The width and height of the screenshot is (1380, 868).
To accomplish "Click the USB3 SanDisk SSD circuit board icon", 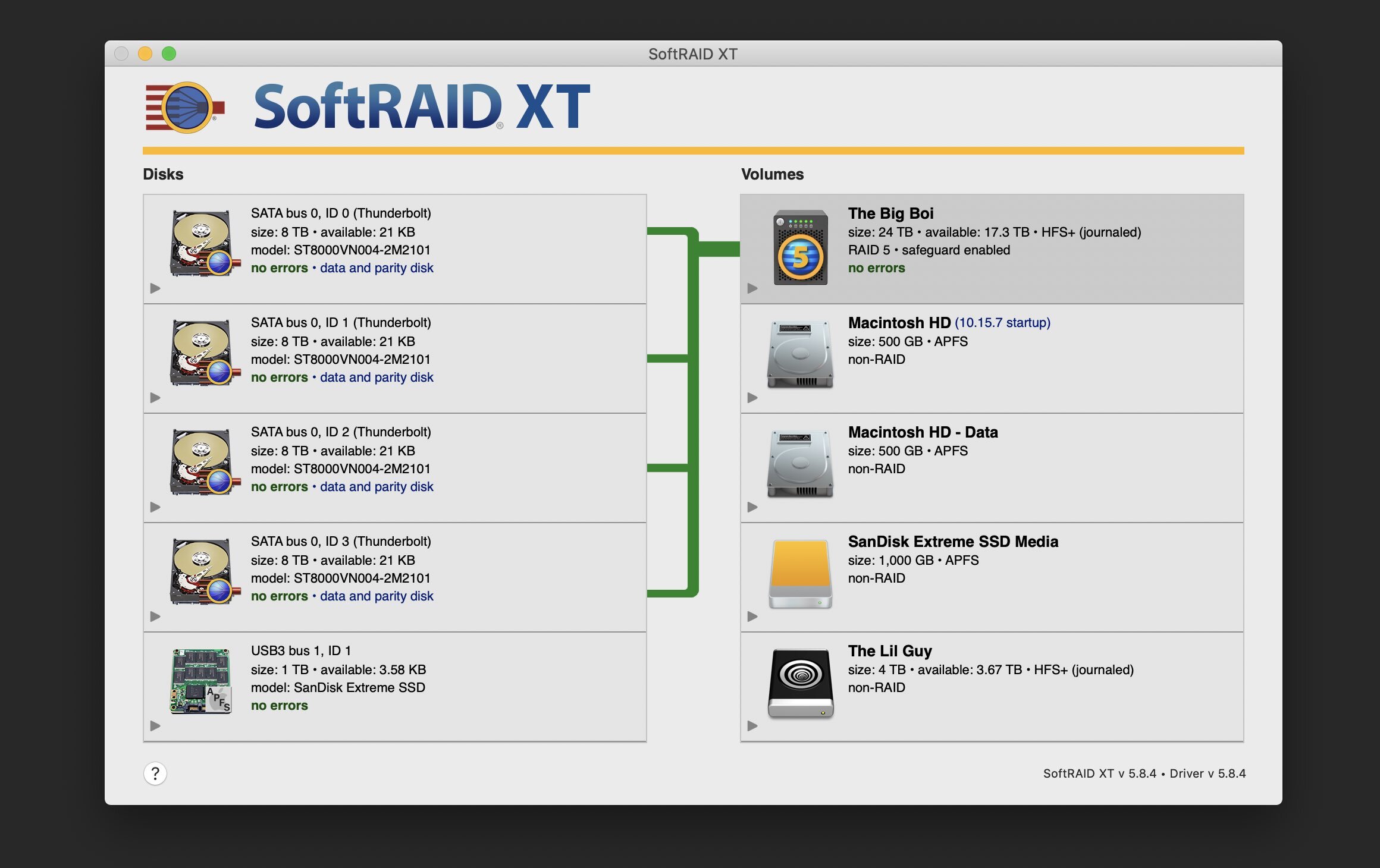I will (x=201, y=681).
